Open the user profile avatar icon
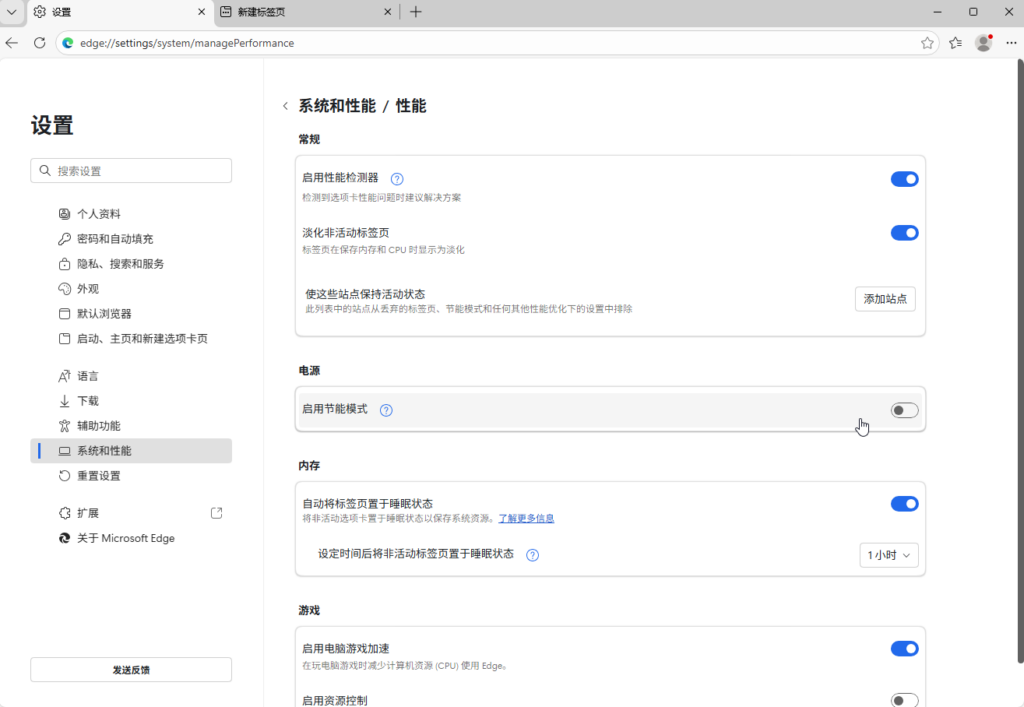This screenshot has height=707, width=1024. point(983,43)
